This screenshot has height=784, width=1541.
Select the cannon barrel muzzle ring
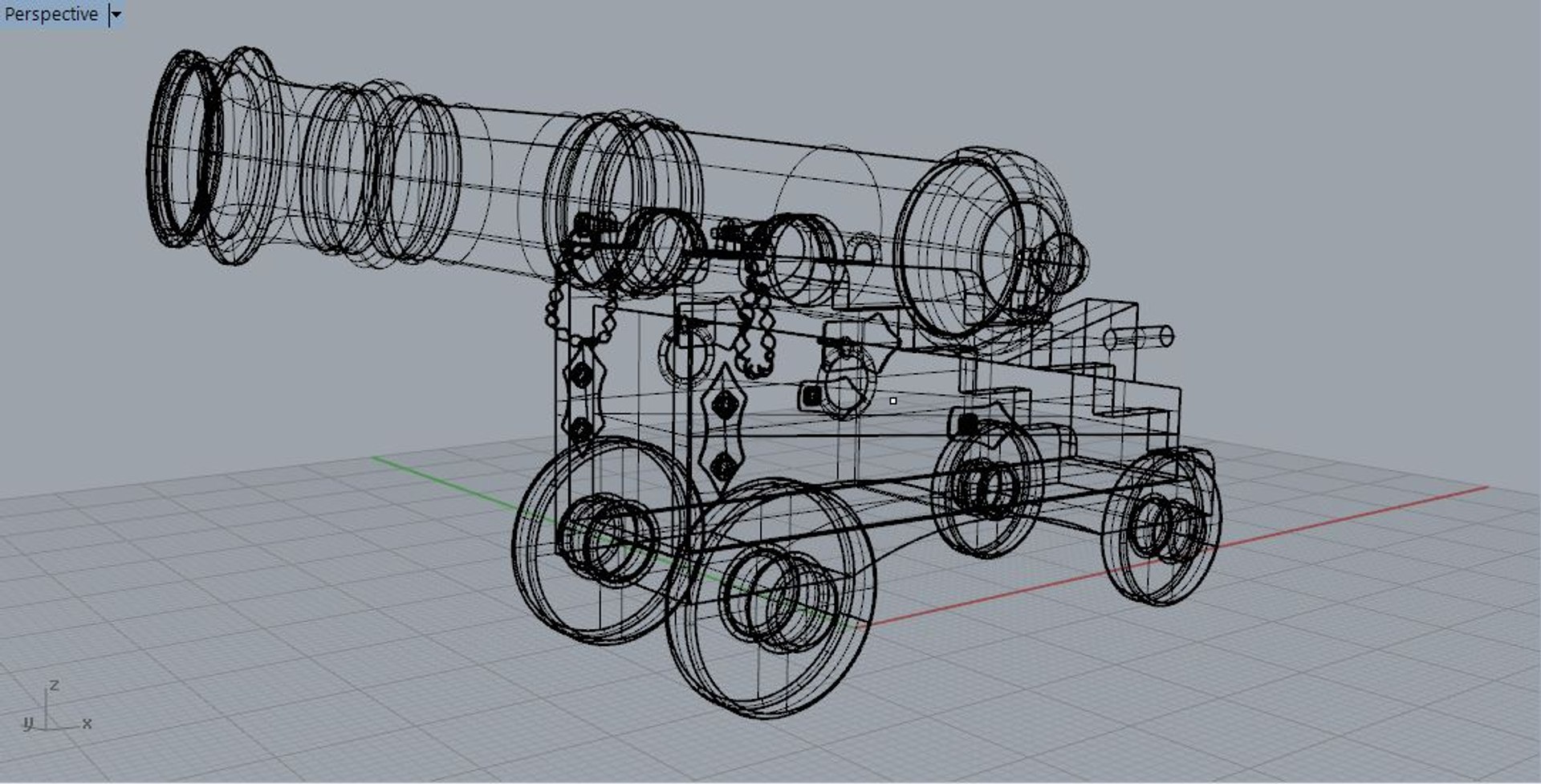tap(185, 149)
